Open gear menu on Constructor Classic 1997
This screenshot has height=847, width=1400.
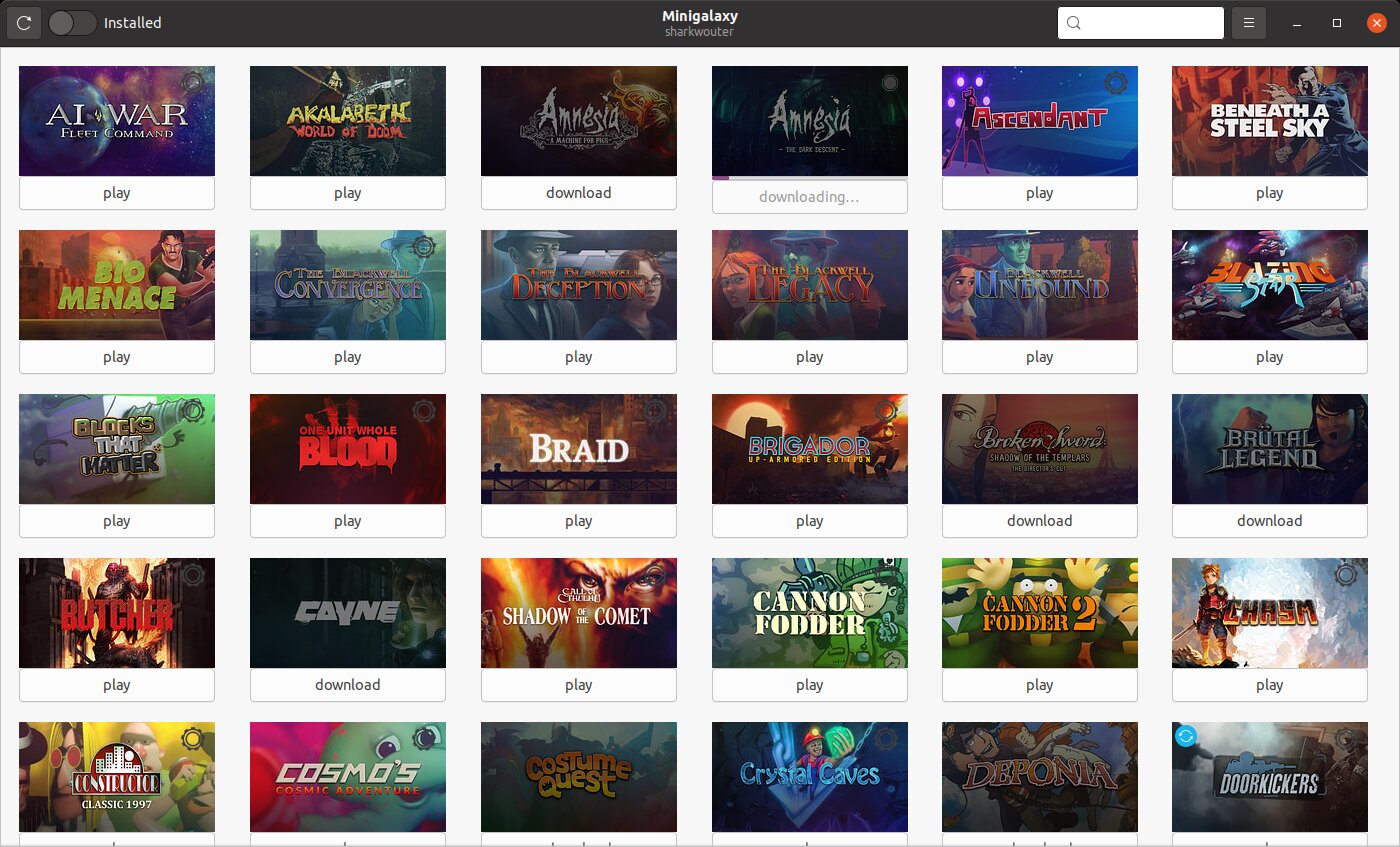(x=193, y=739)
